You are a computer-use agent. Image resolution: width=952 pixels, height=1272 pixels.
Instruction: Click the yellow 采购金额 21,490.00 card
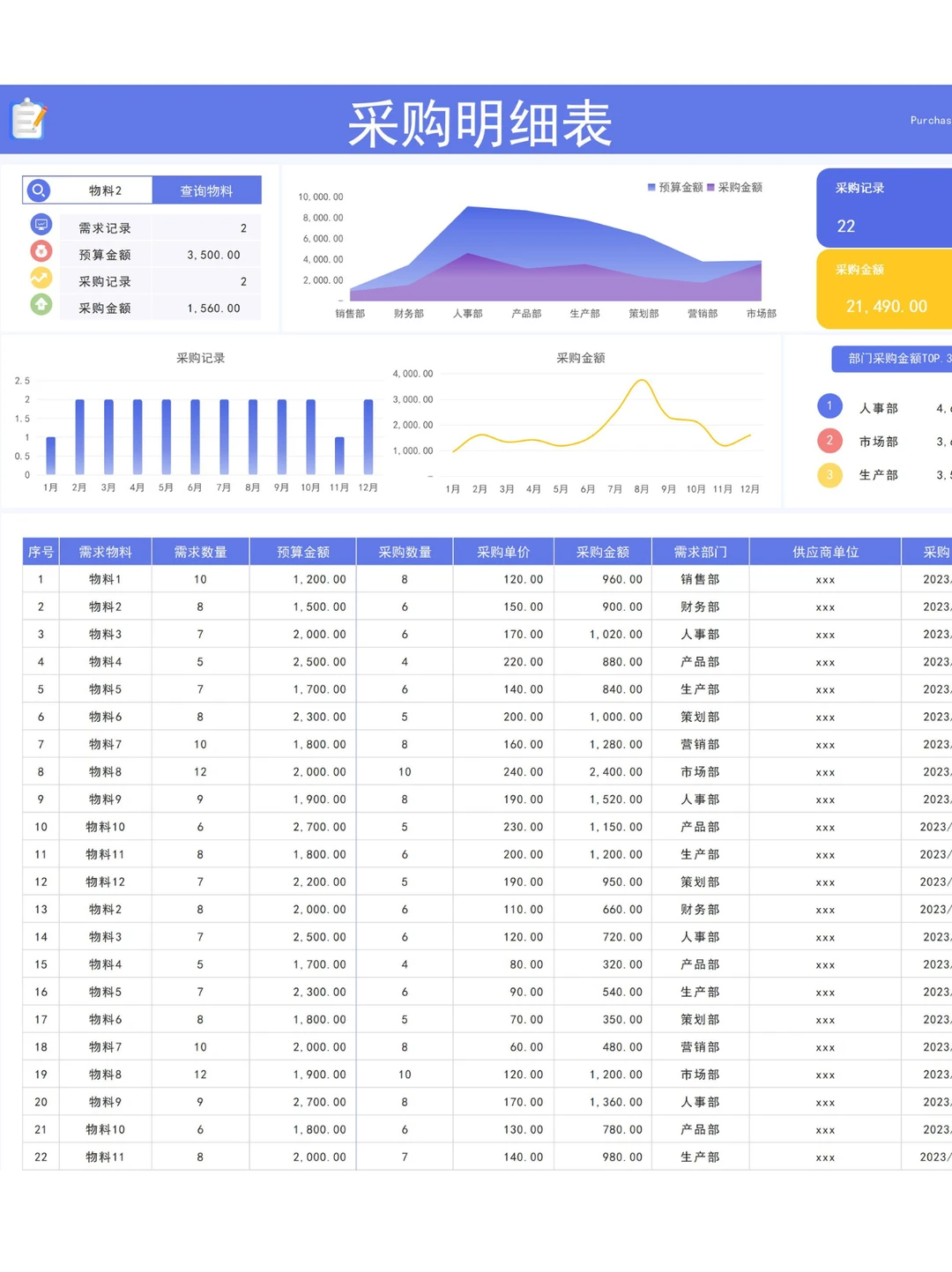coord(884,289)
